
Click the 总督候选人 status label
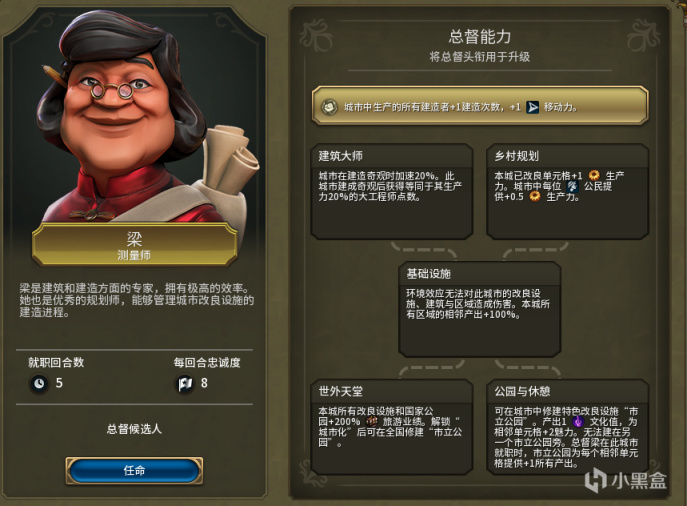[x=134, y=429]
